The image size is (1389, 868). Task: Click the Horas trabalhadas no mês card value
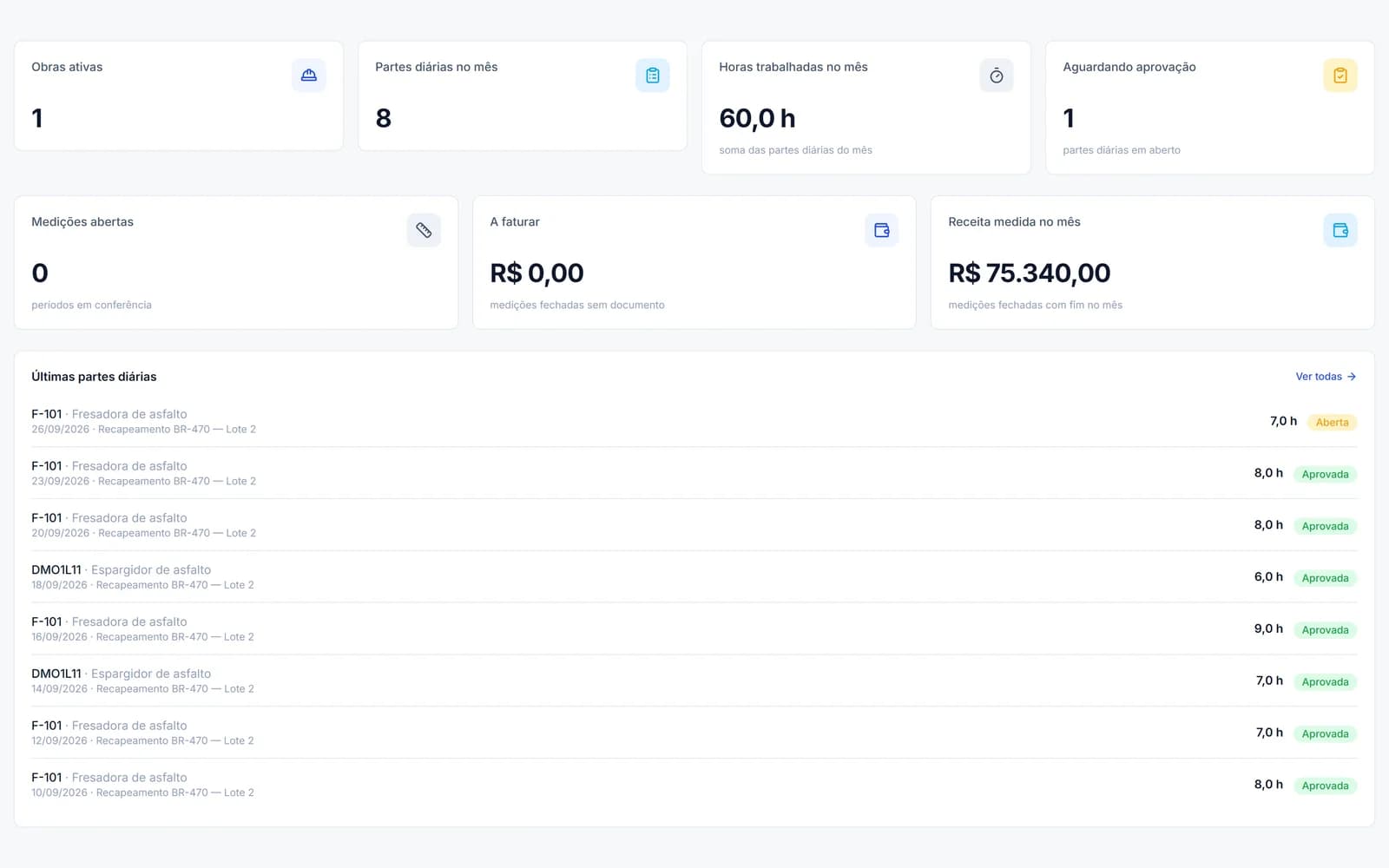[757, 118]
